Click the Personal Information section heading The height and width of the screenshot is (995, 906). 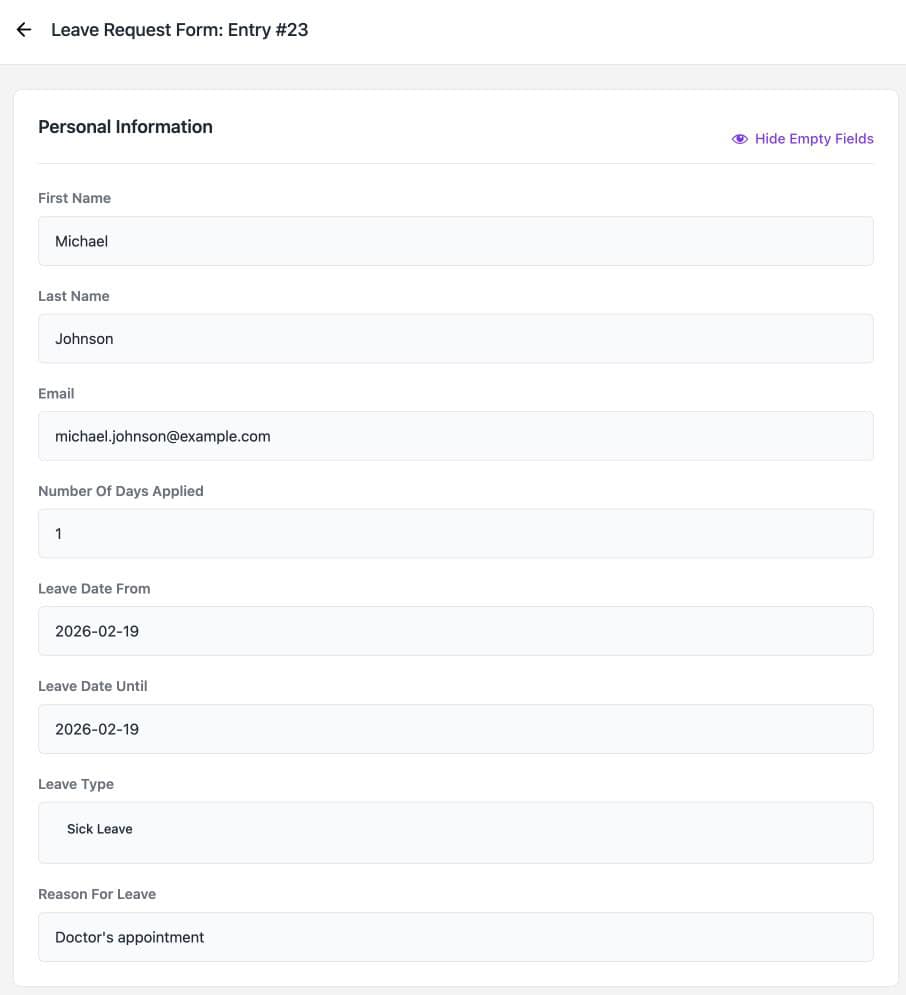[126, 127]
